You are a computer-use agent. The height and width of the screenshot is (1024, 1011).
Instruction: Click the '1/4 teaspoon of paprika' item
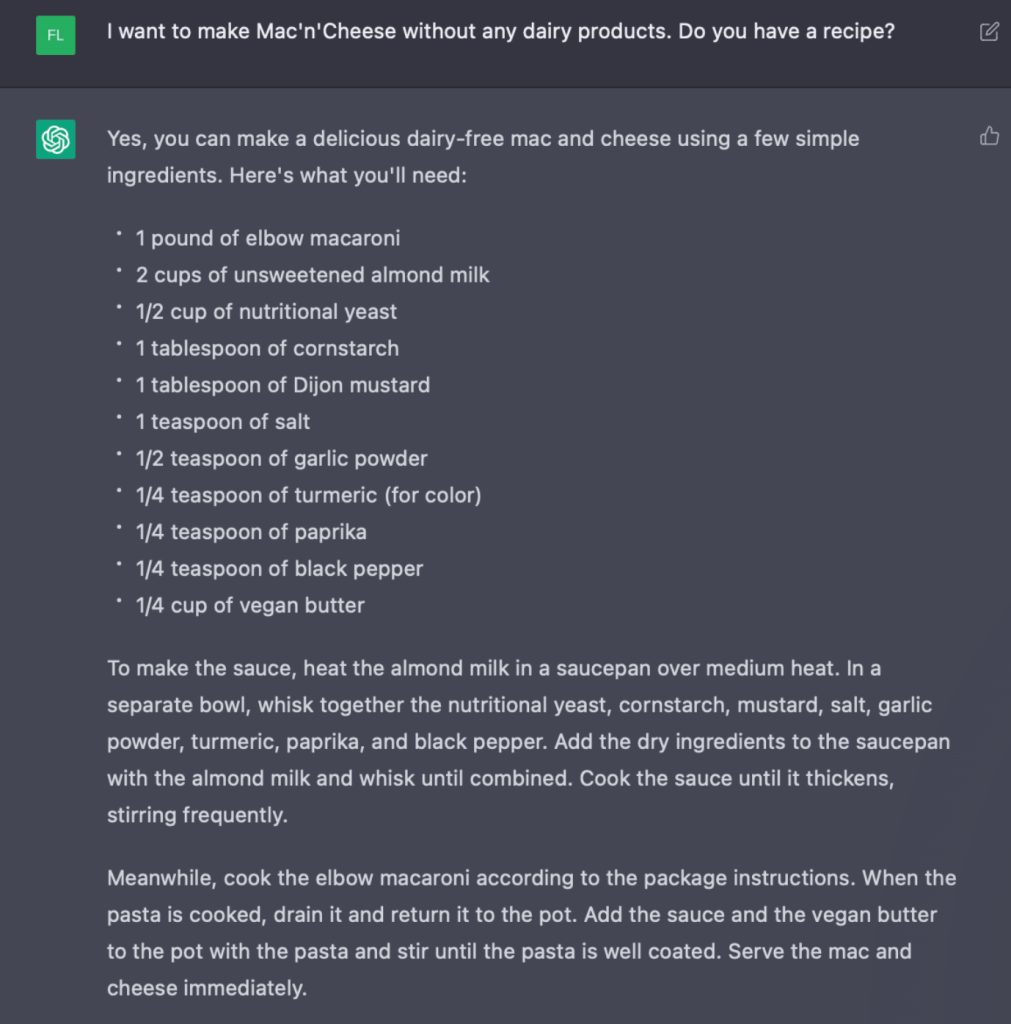[x=251, y=532]
